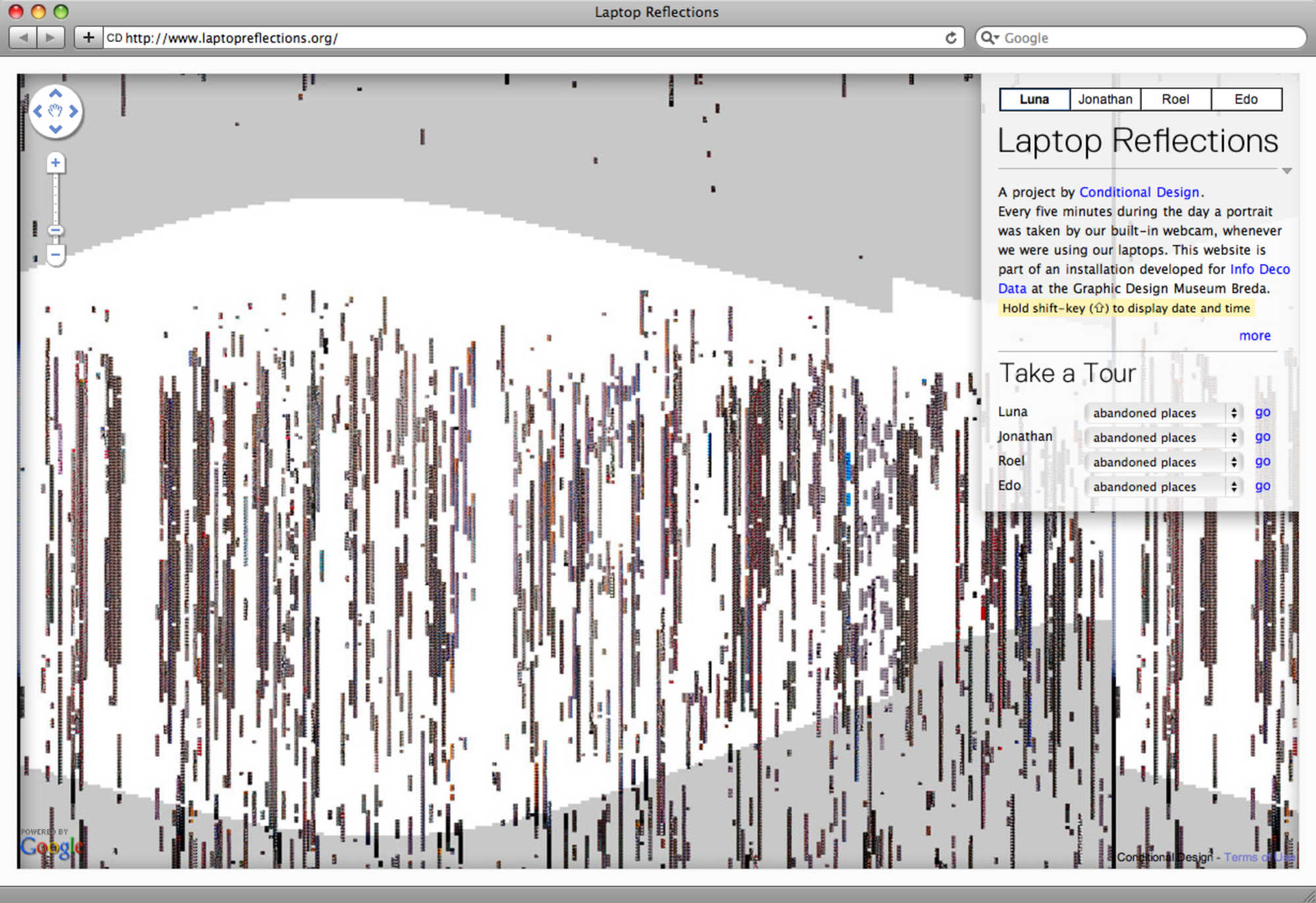Collapse the info panel with small triangle
Image resolution: width=1316 pixels, height=903 pixels.
point(1286,171)
